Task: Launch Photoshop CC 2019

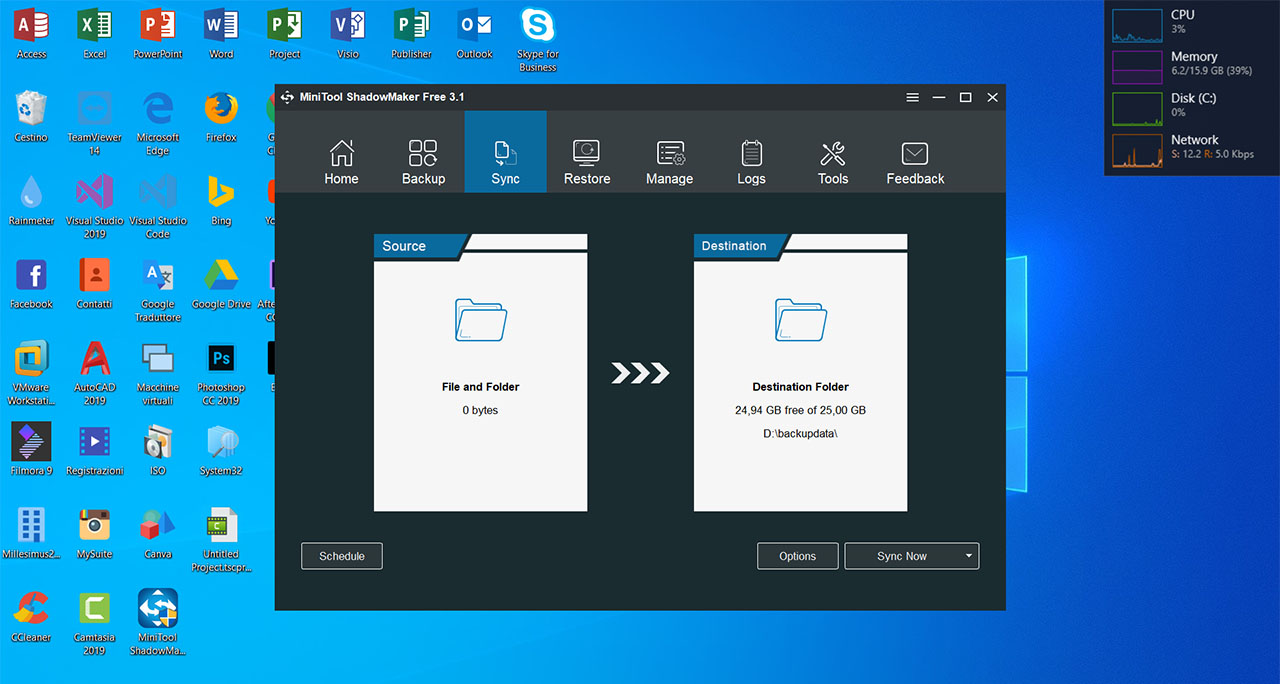Action: point(221,373)
